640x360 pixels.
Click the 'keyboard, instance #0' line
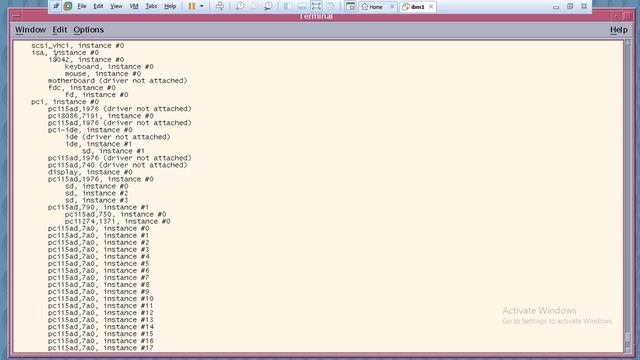[109, 67]
